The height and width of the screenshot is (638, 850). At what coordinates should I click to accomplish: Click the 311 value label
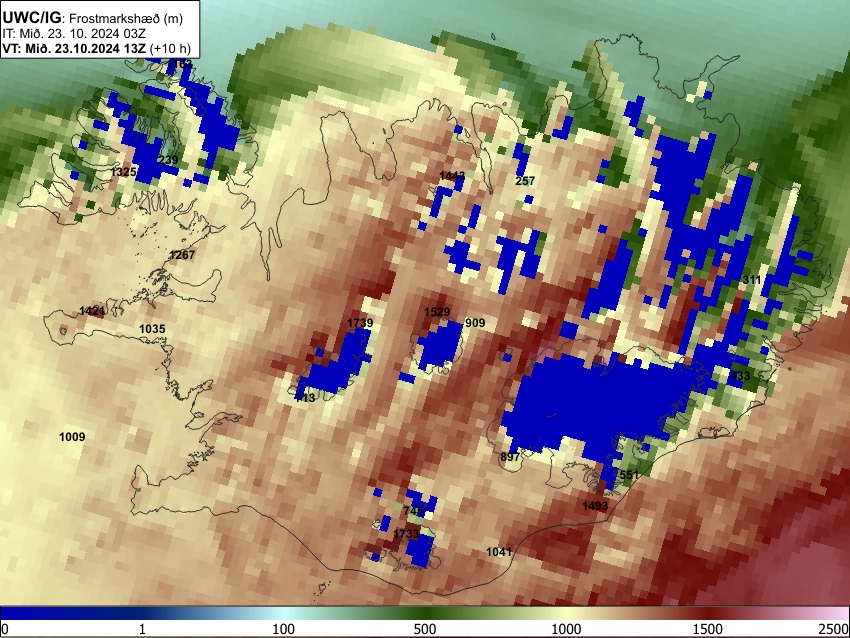751,280
